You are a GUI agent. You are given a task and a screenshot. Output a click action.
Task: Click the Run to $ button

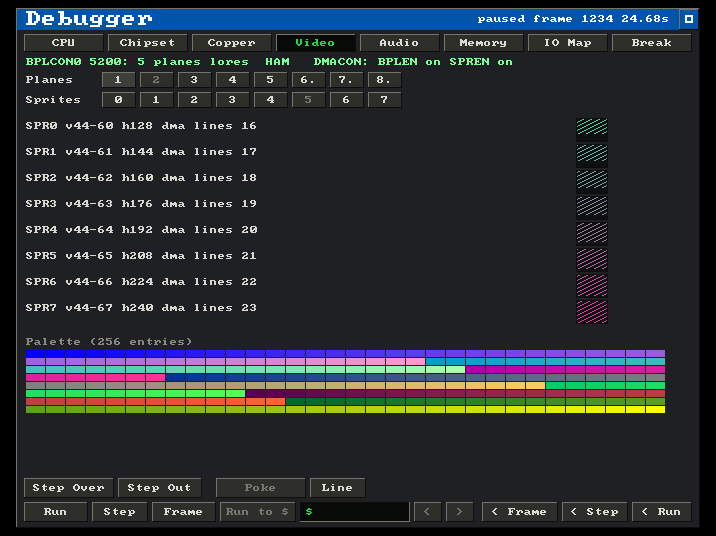[258, 512]
